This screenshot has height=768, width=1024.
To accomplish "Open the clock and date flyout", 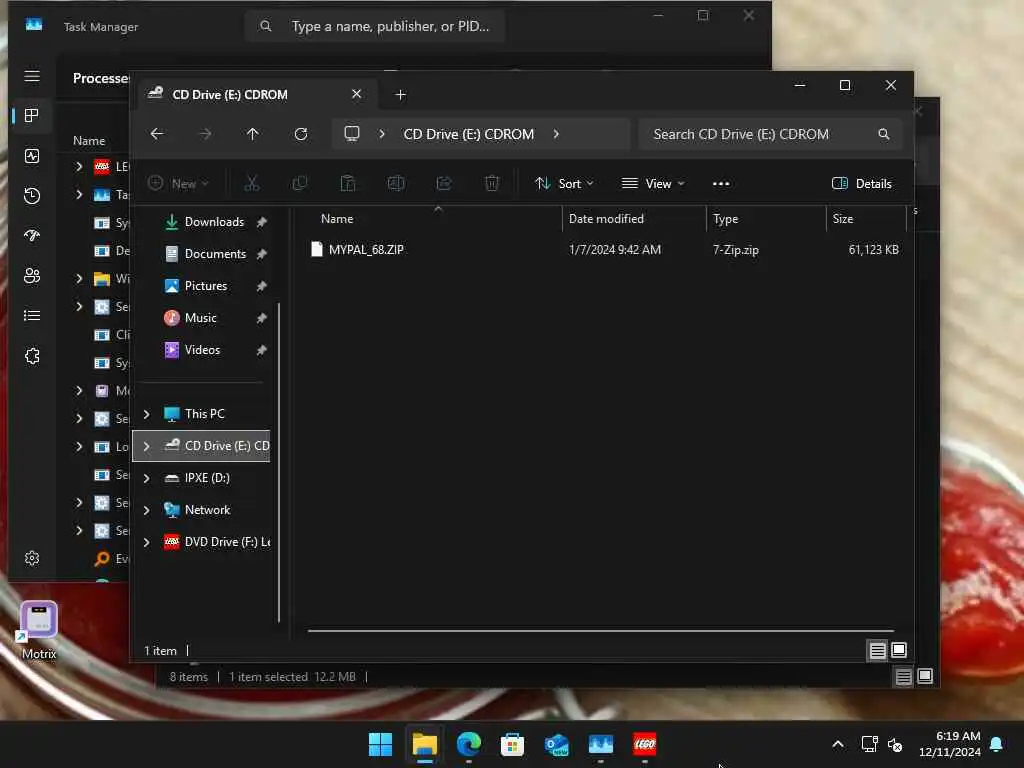I will 950,744.
